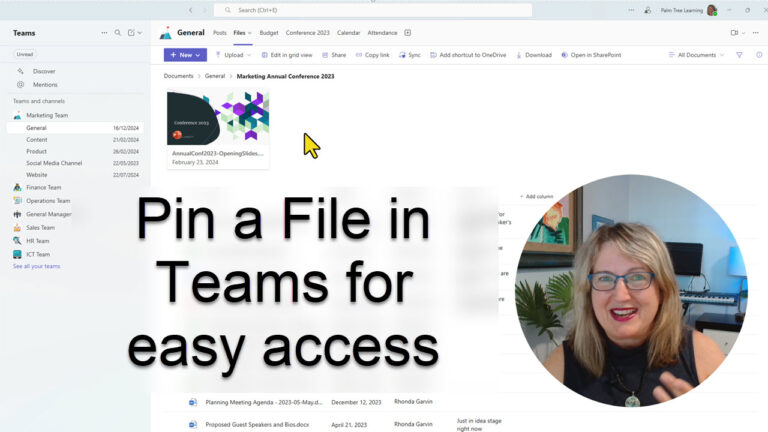
Task: Open the All Documents view dropdown
Action: 696,55
